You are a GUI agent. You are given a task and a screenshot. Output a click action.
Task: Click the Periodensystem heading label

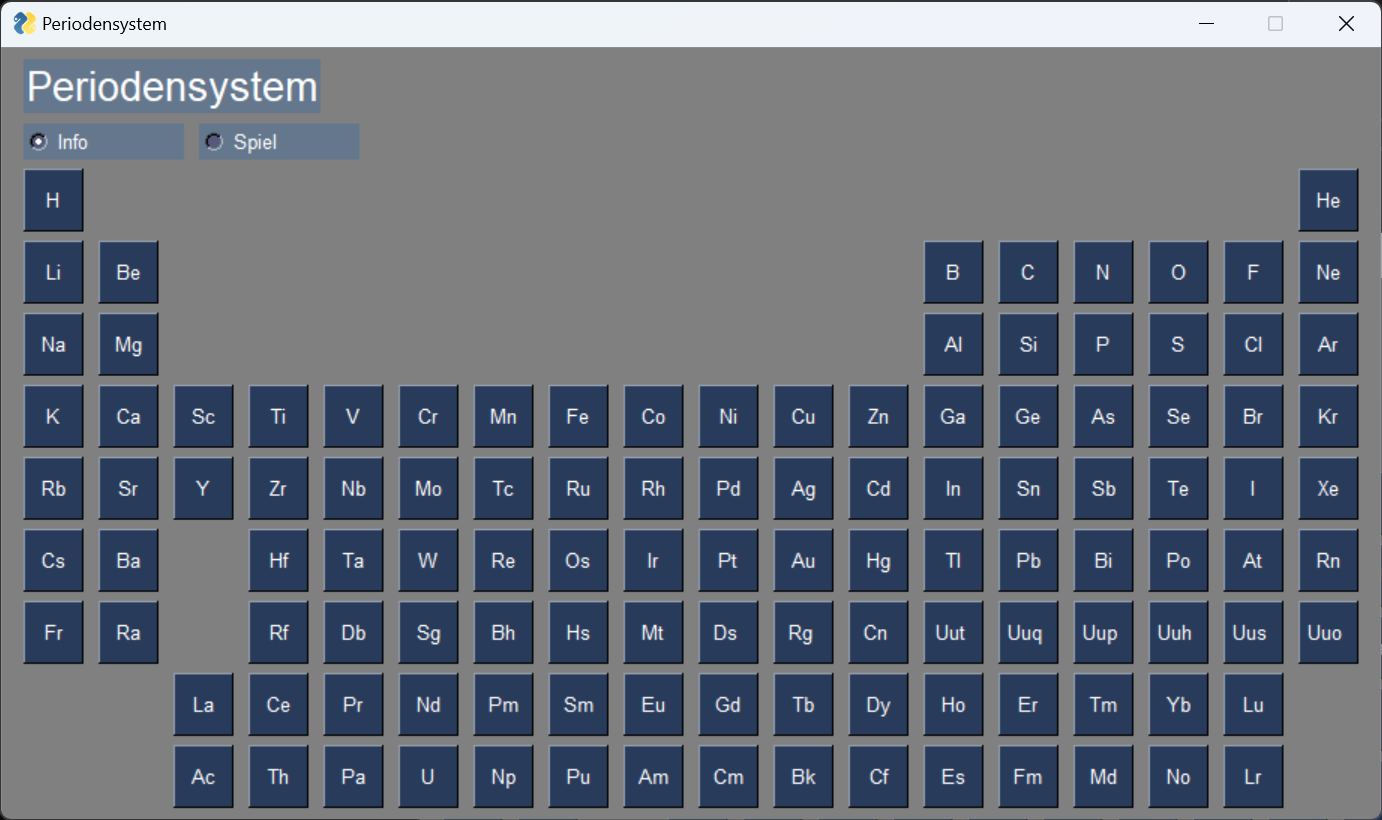172,87
